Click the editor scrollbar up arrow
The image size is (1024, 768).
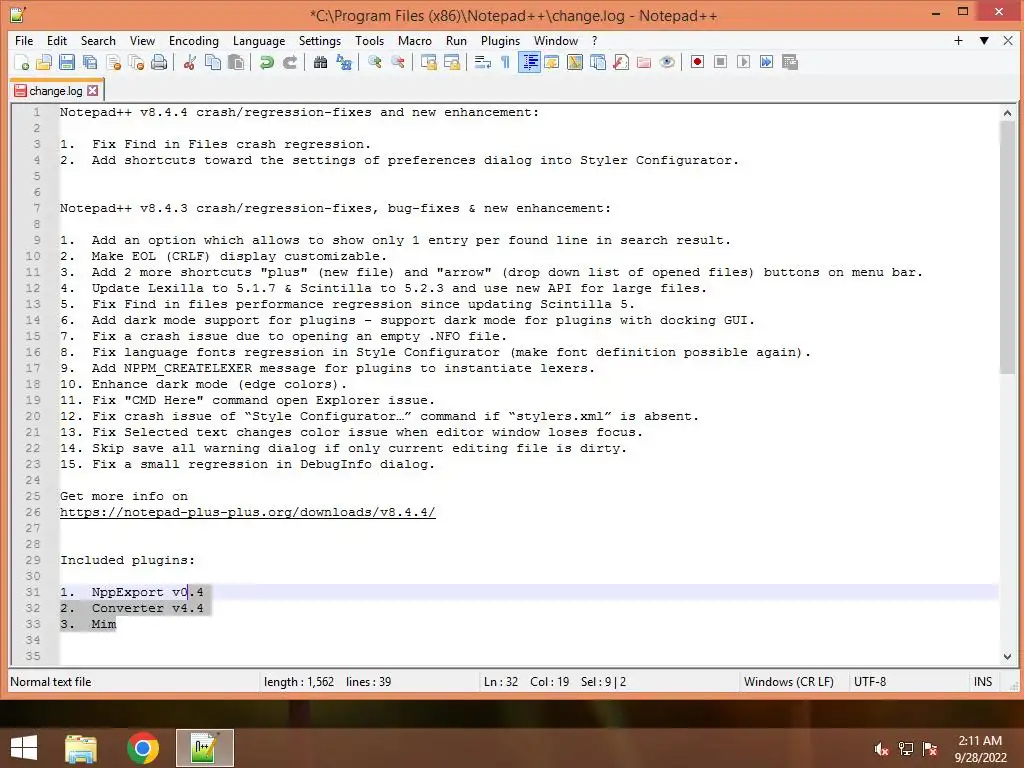point(1007,113)
